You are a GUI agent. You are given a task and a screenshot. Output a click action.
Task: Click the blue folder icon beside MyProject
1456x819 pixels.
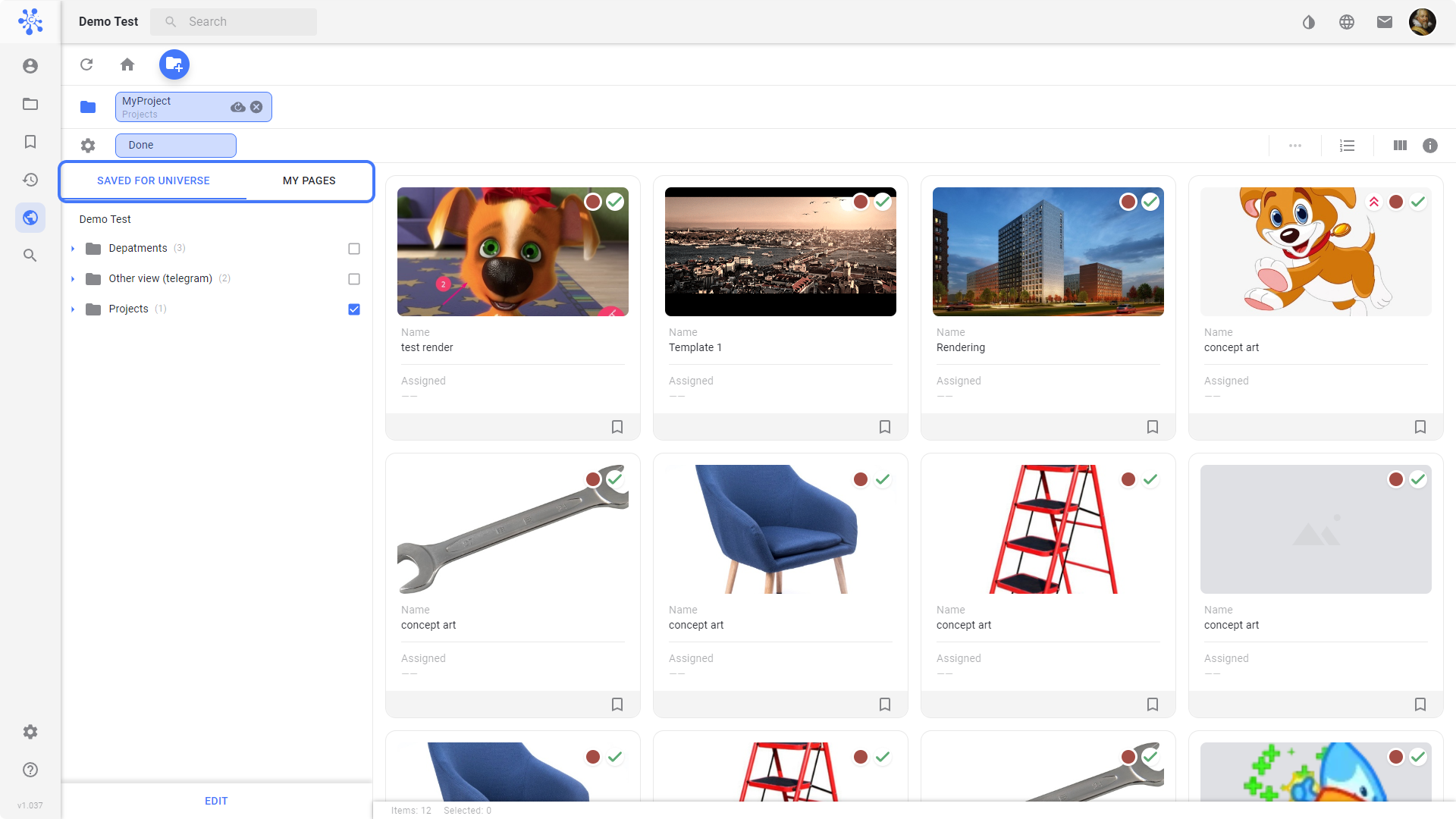[88, 107]
